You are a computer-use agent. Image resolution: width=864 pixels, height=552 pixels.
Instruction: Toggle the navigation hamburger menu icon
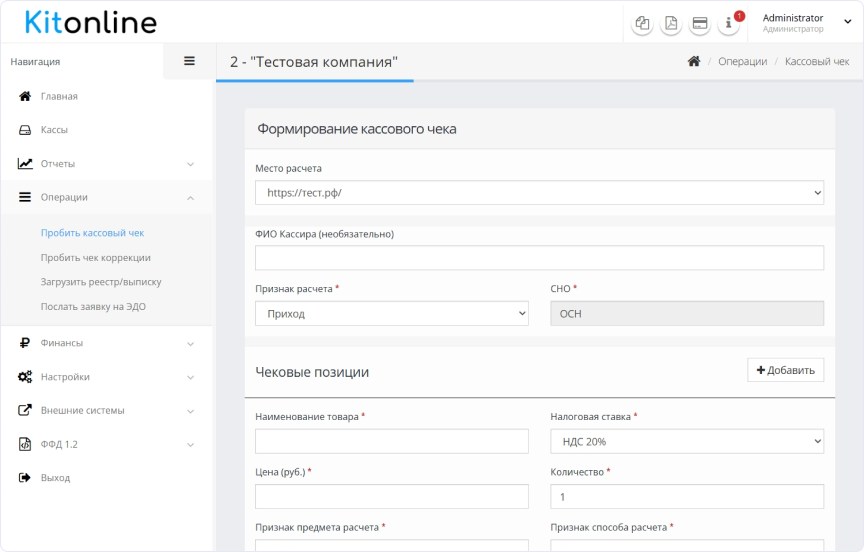tap(189, 61)
